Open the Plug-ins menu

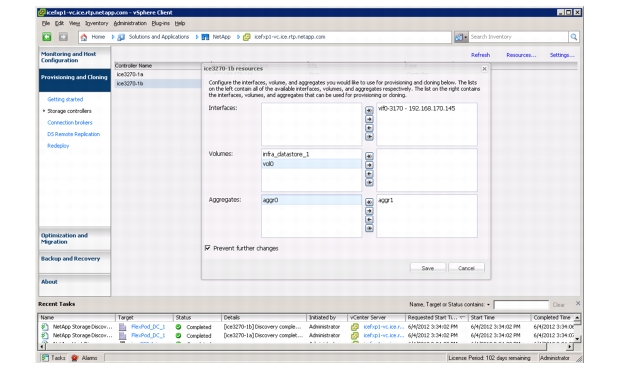(160, 24)
